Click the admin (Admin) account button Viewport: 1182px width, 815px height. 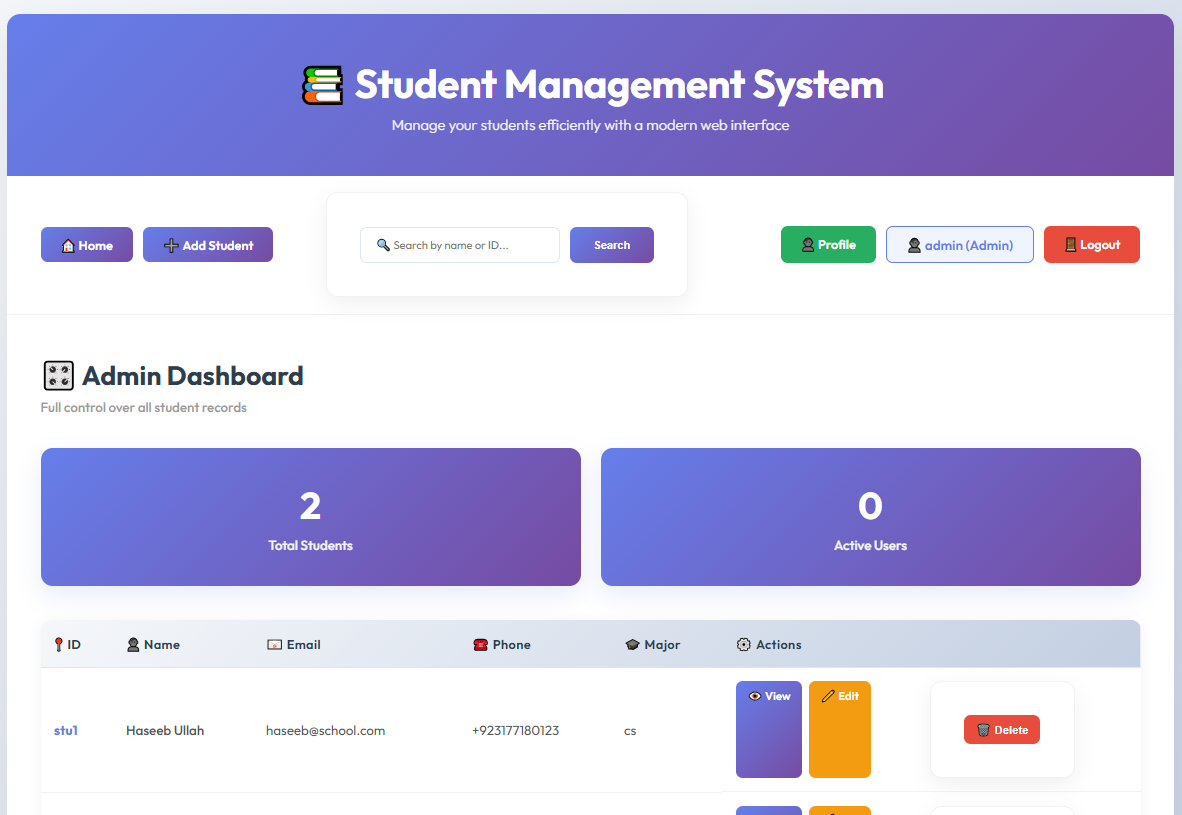click(x=959, y=244)
